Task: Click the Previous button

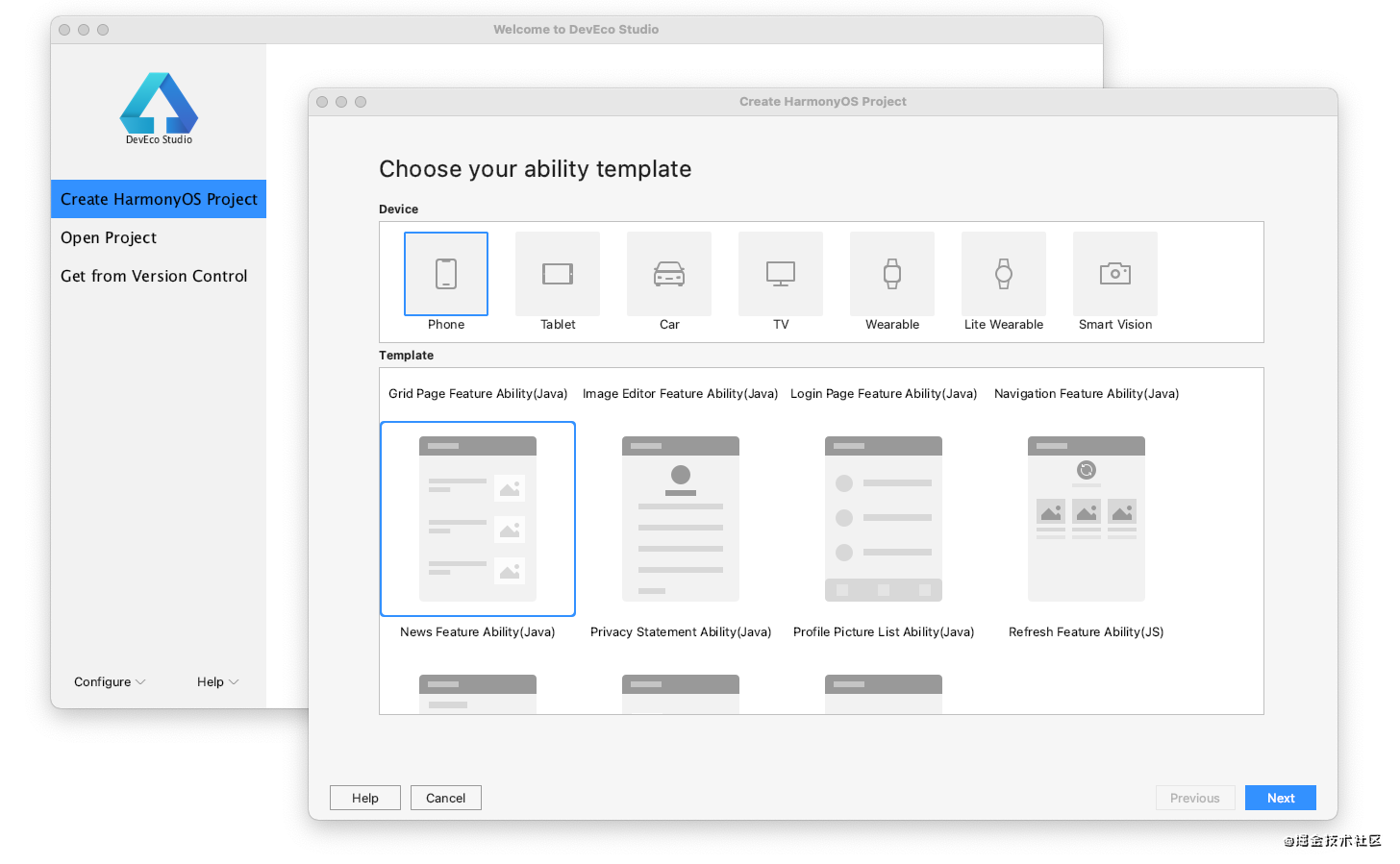Action: coord(1195,798)
